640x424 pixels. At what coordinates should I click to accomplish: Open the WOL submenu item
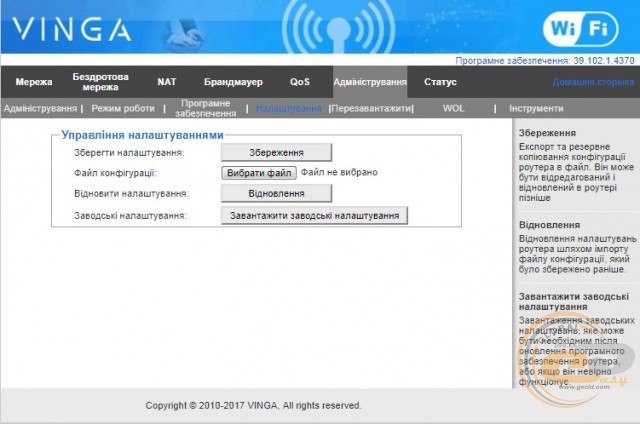(x=454, y=108)
